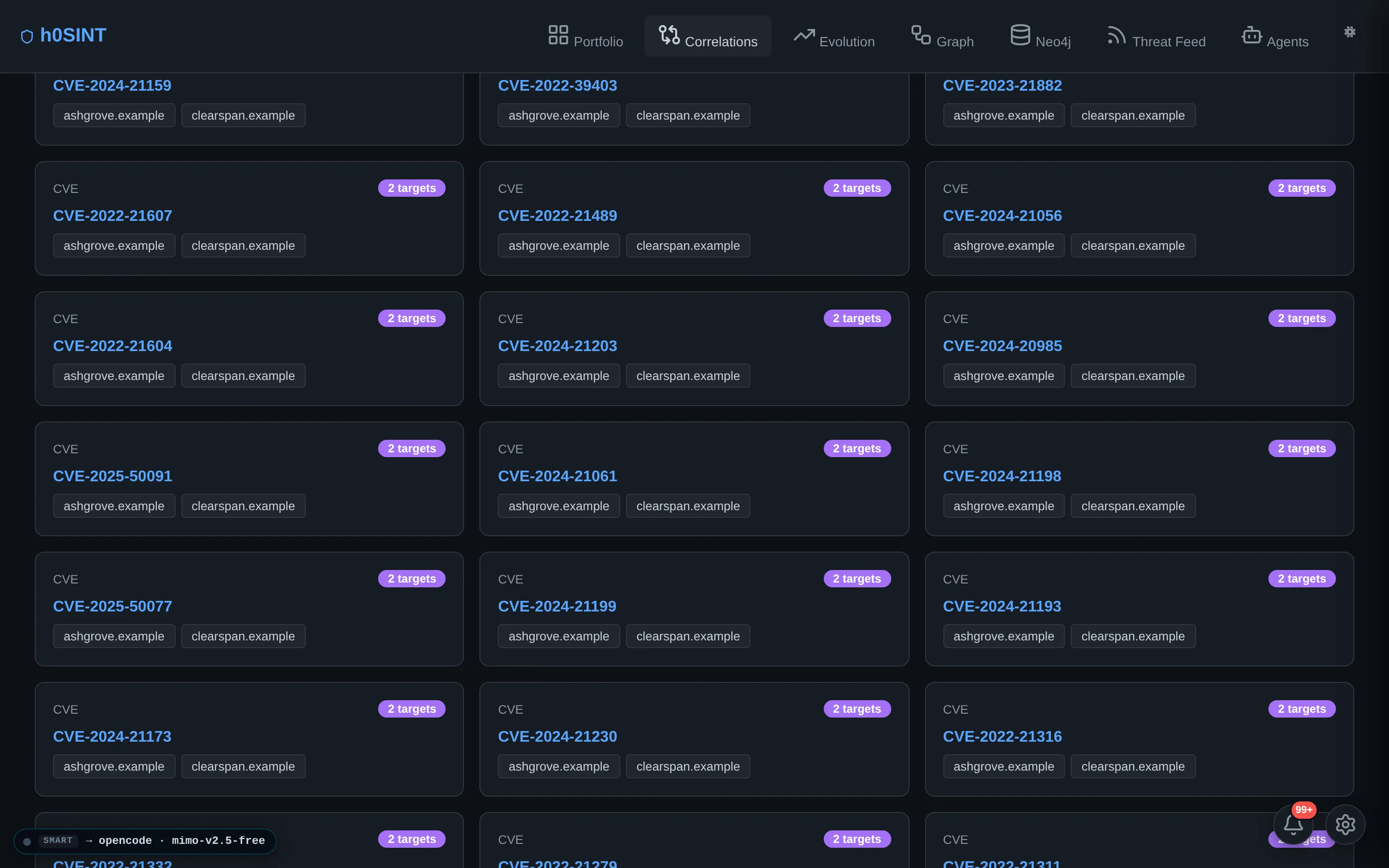This screenshot has width=1389, height=868.
Task: Go to the h0SINT home link
Action: pyautogui.click(x=64, y=36)
